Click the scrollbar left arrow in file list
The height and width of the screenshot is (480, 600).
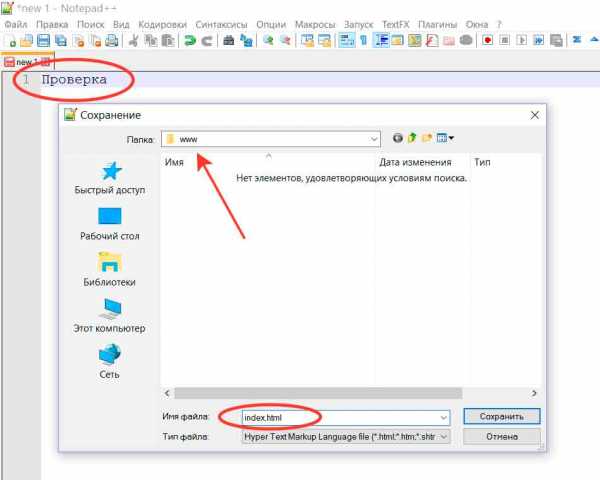167,393
